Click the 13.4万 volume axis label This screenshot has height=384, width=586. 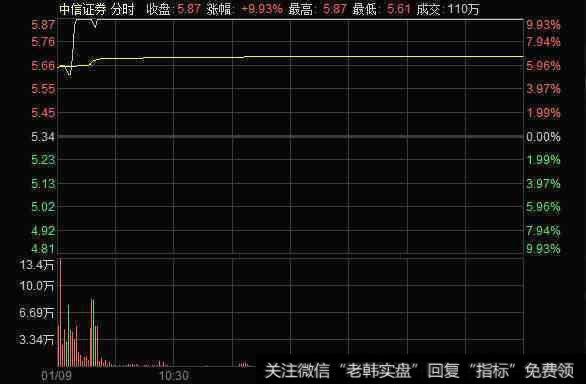37,265
